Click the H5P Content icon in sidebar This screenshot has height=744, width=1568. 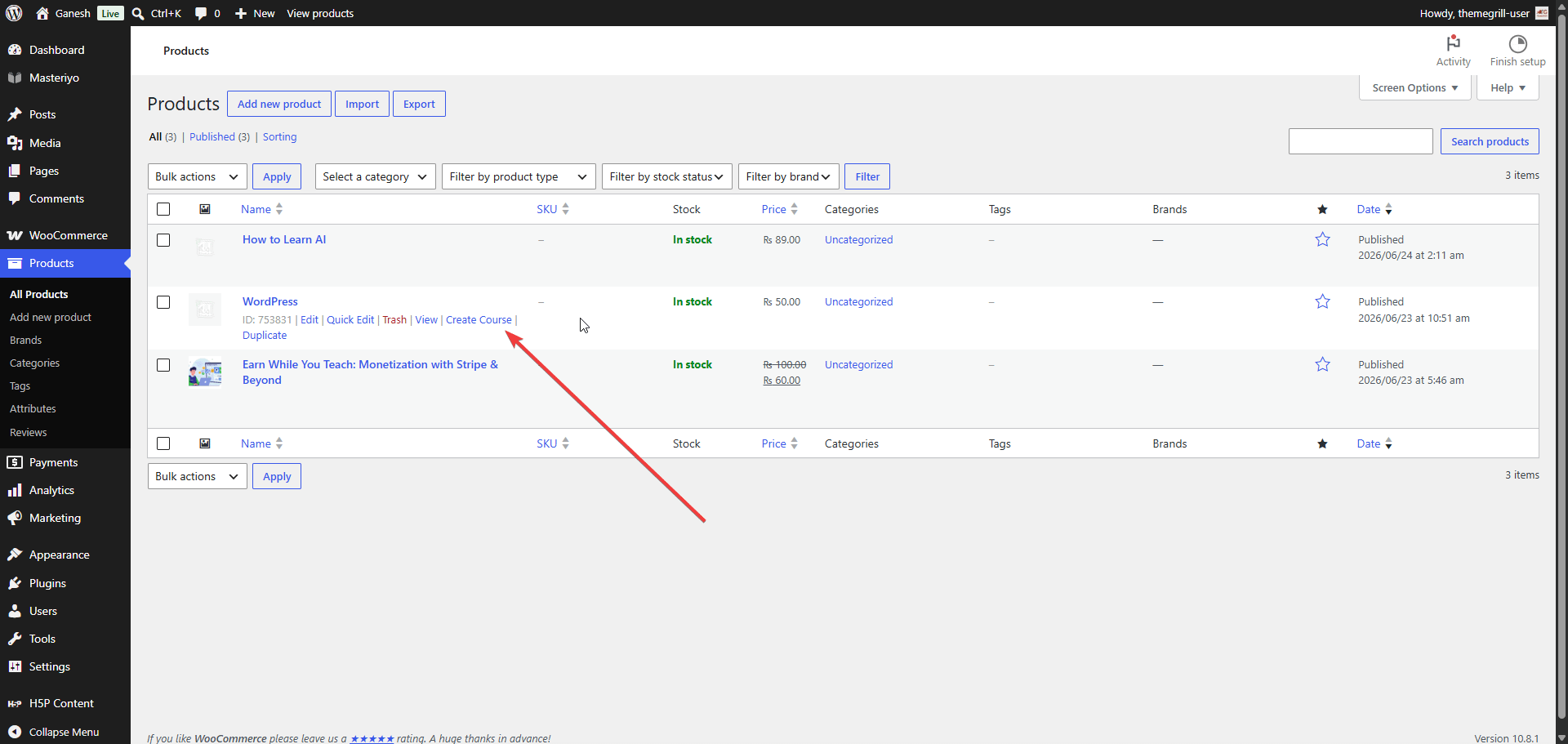click(x=15, y=703)
